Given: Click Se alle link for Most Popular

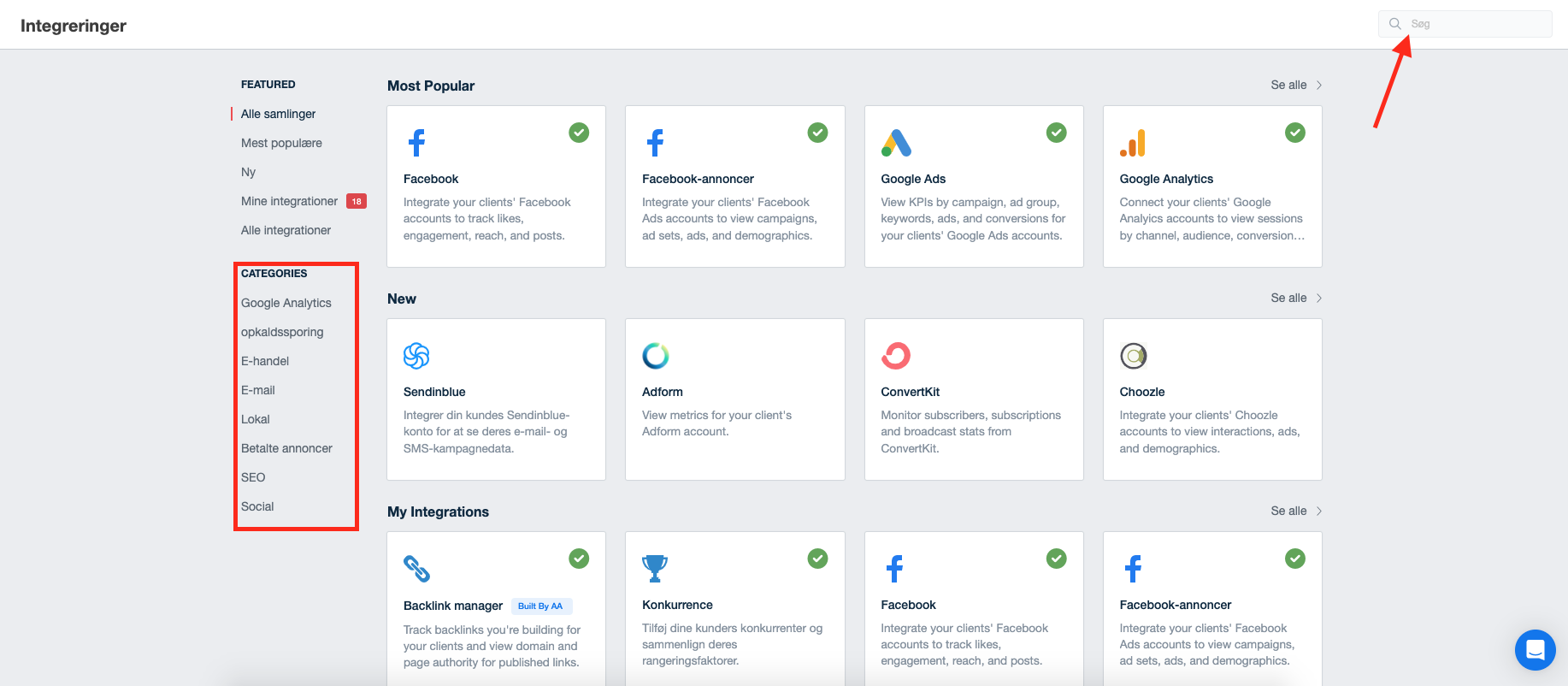Looking at the screenshot, I should click(1288, 85).
